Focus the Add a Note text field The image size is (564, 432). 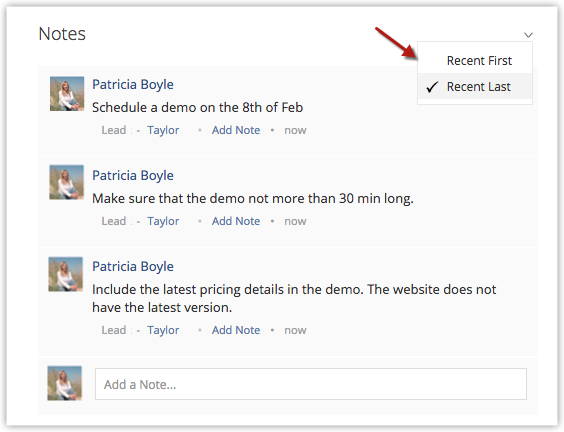point(311,384)
